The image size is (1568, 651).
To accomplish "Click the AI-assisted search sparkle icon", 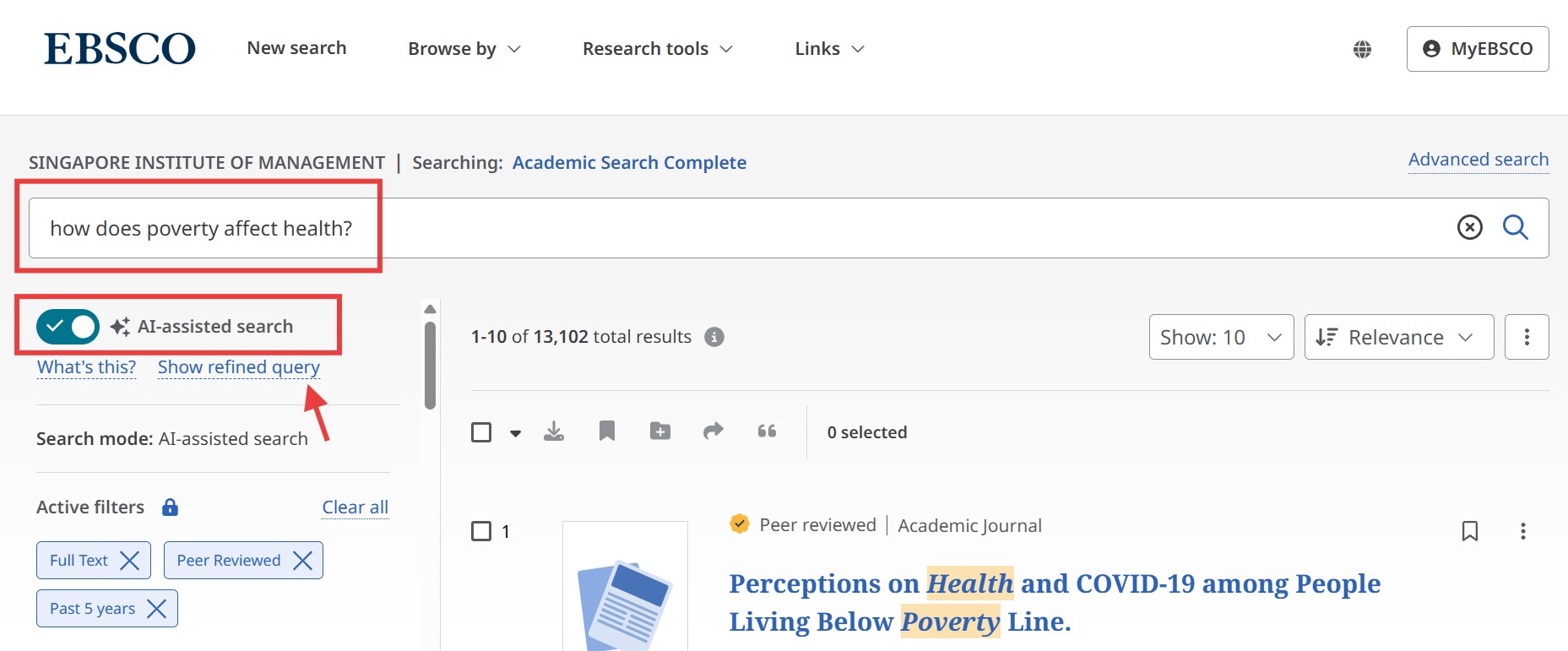I will [120, 326].
